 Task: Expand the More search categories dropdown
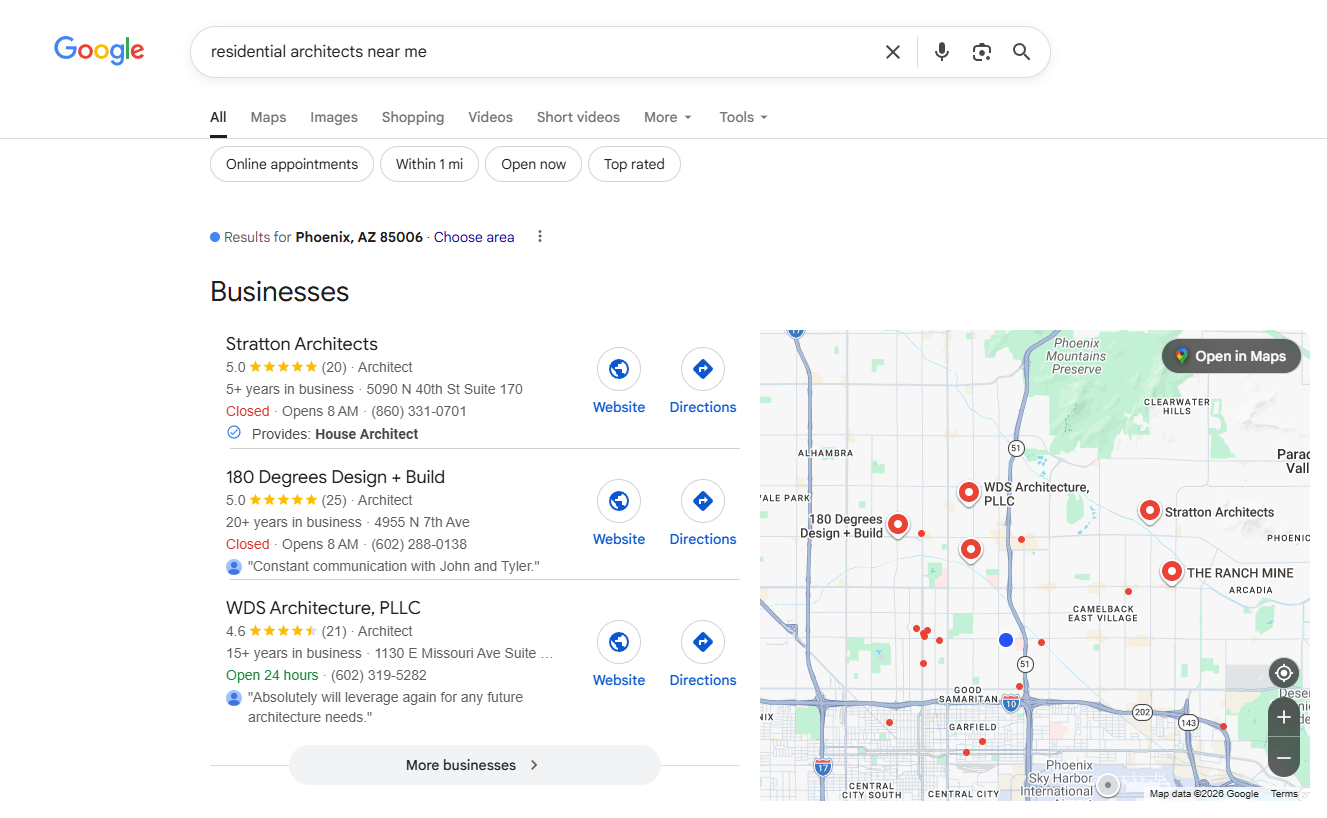click(668, 117)
